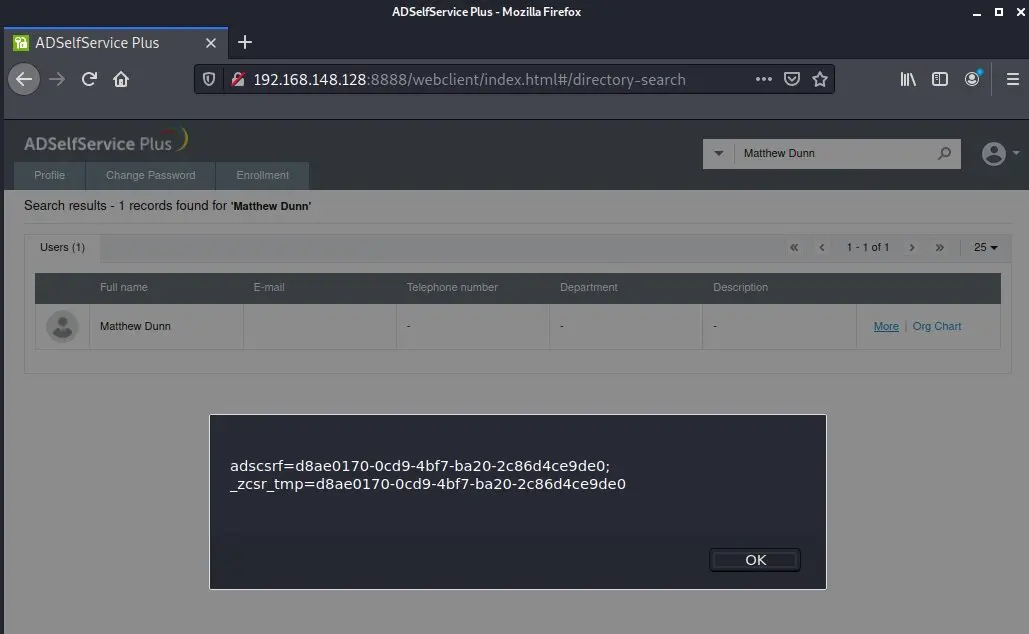This screenshot has height=634, width=1029.
Task: Click the Firefox home icon
Action: [x=120, y=79]
